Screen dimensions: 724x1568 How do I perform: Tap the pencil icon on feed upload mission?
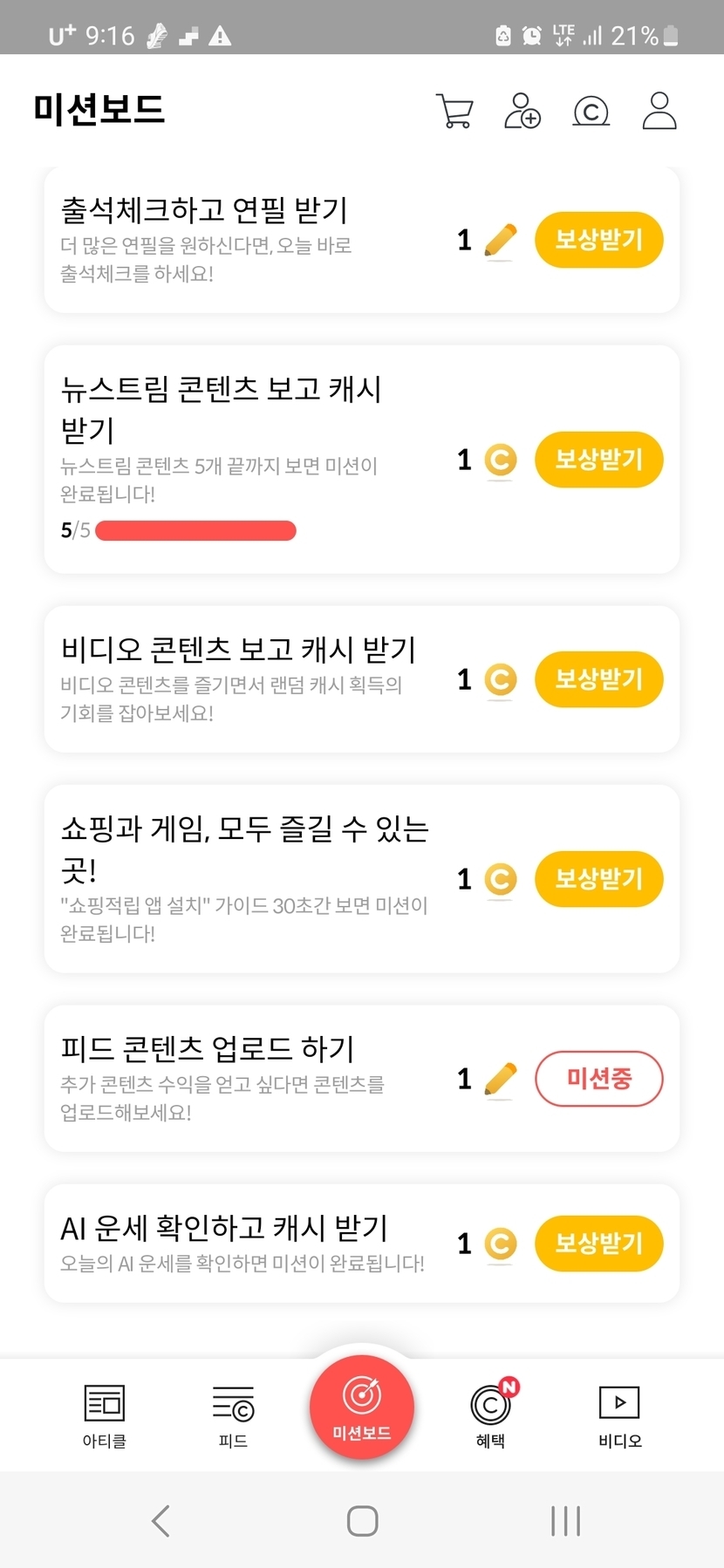(500, 1080)
